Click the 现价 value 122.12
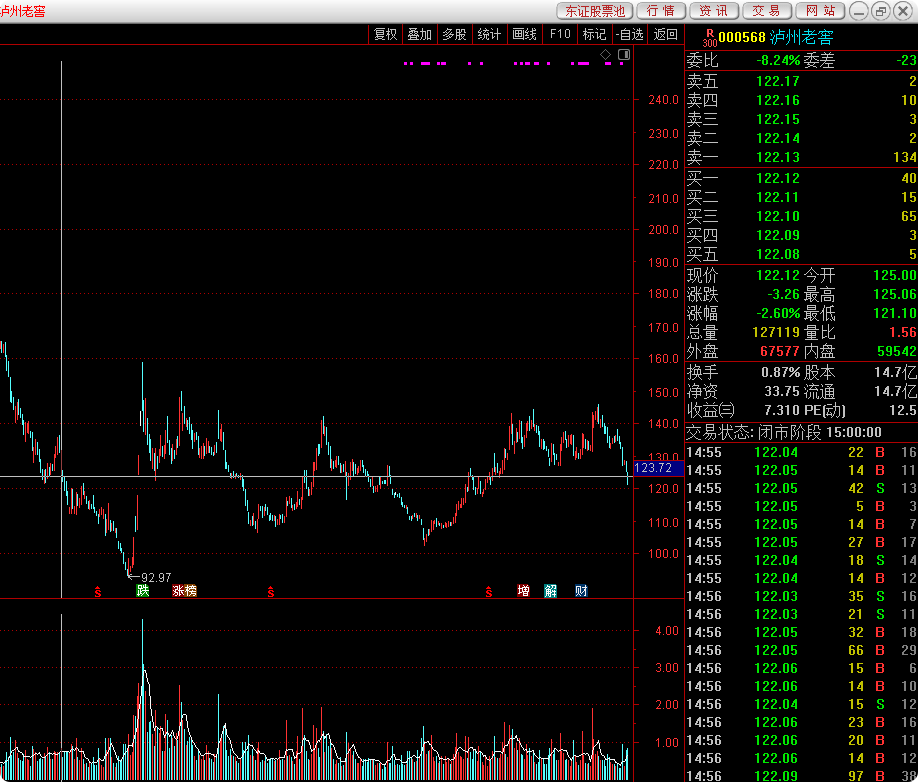 point(777,275)
